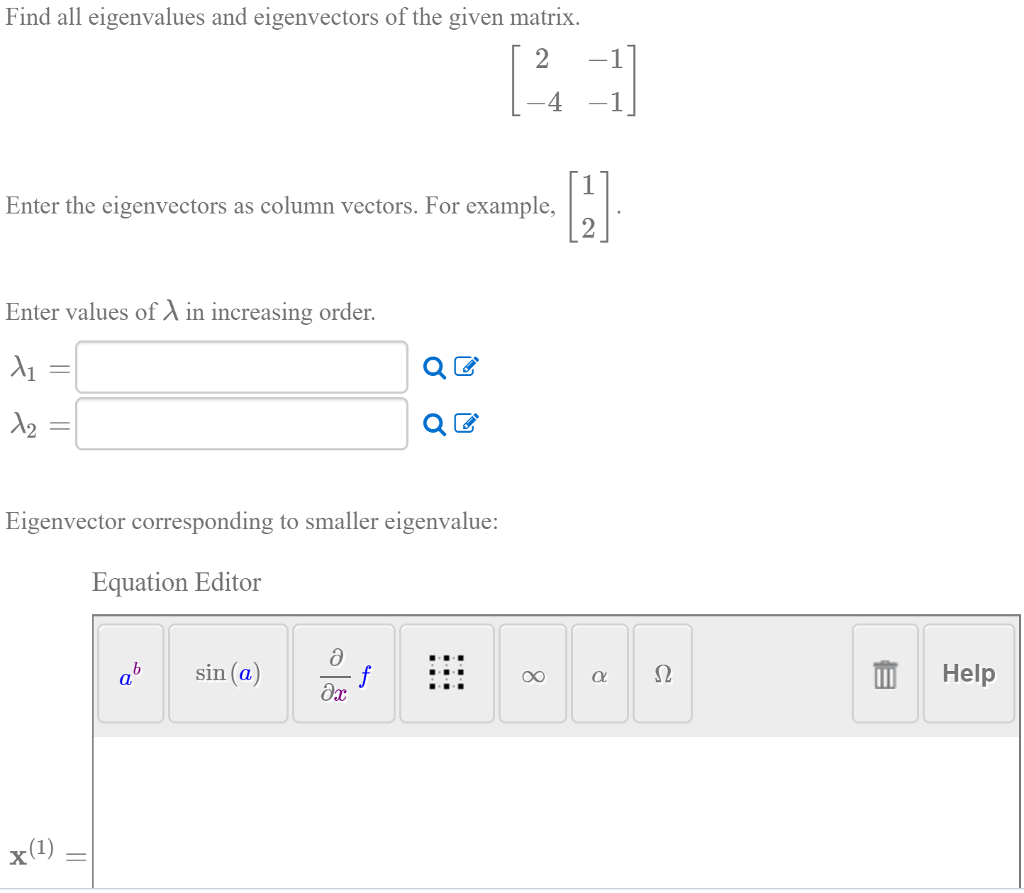Insert an exponent using the a^b tool
The width and height of the screenshot is (1024, 893).
click(129, 672)
